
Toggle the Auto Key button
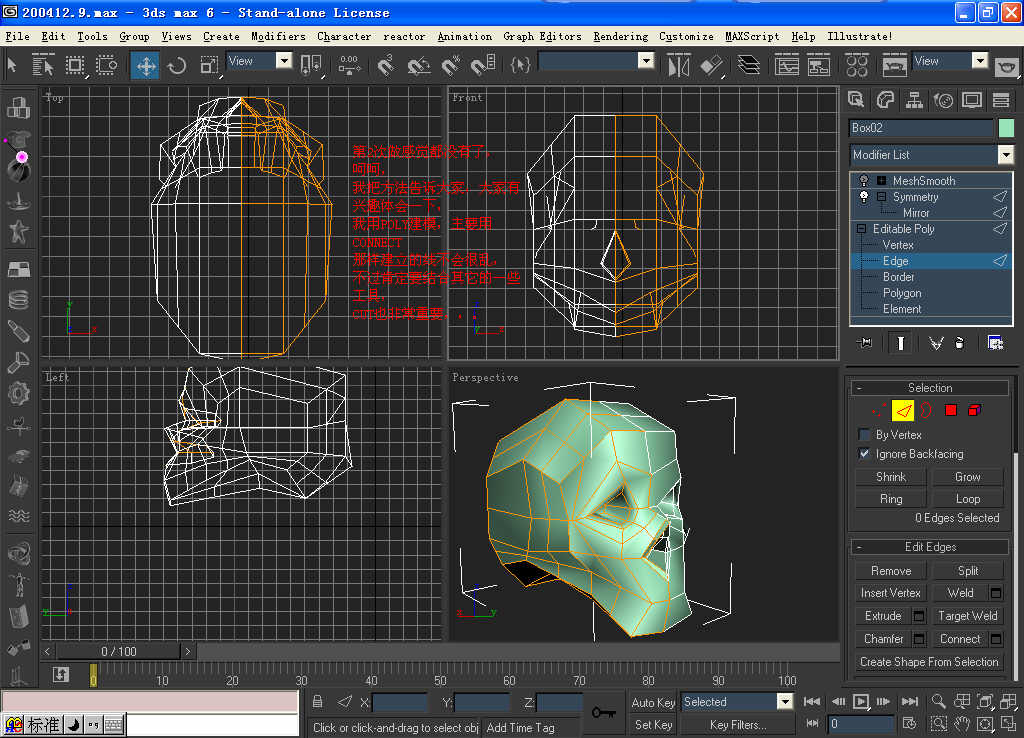pos(653,702)
